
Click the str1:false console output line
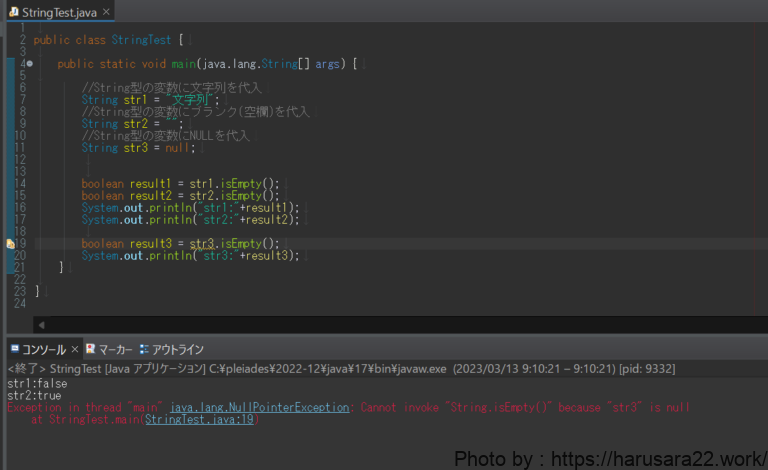(30, 384)
